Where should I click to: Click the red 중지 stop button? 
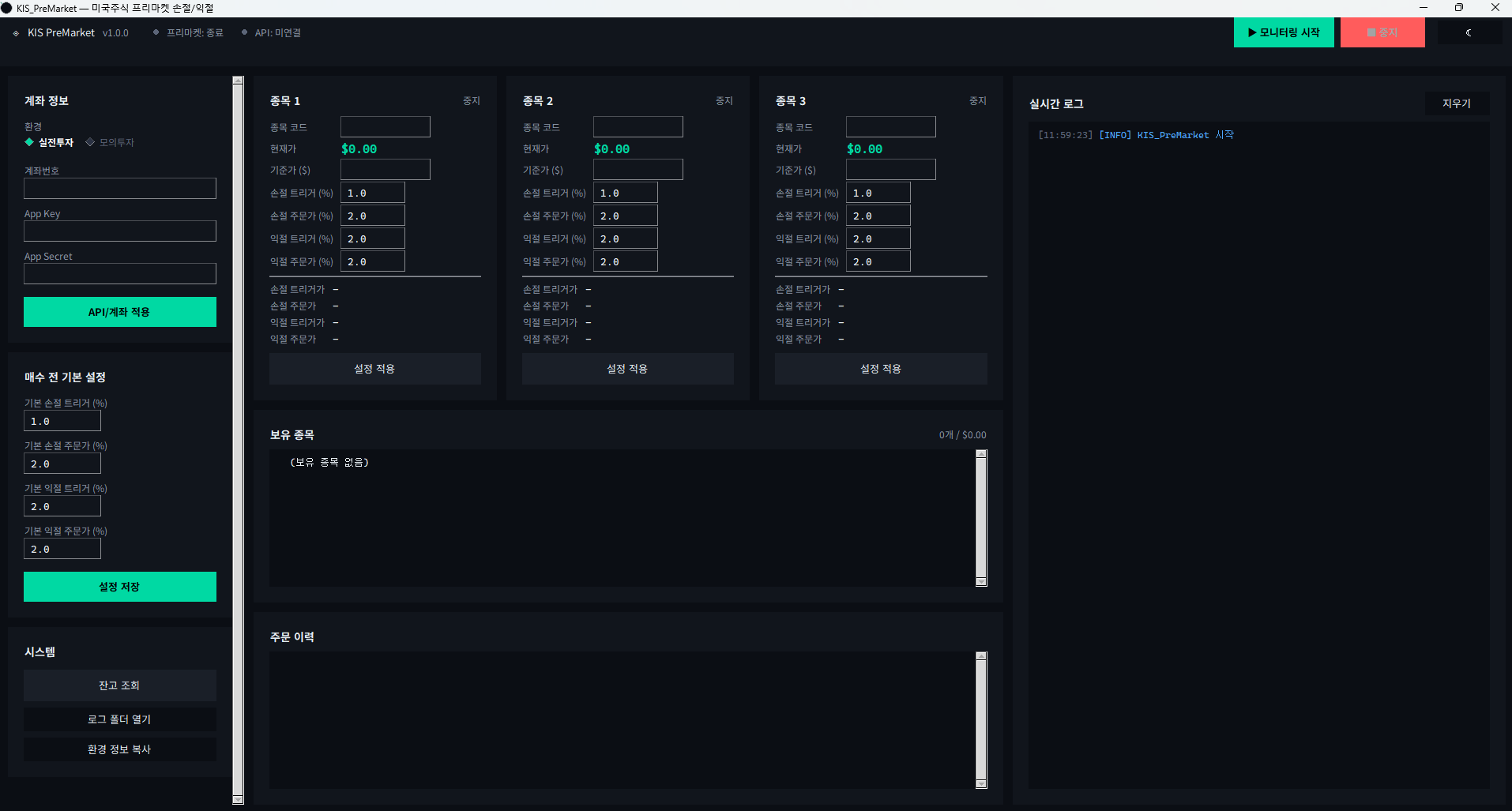1382,32
